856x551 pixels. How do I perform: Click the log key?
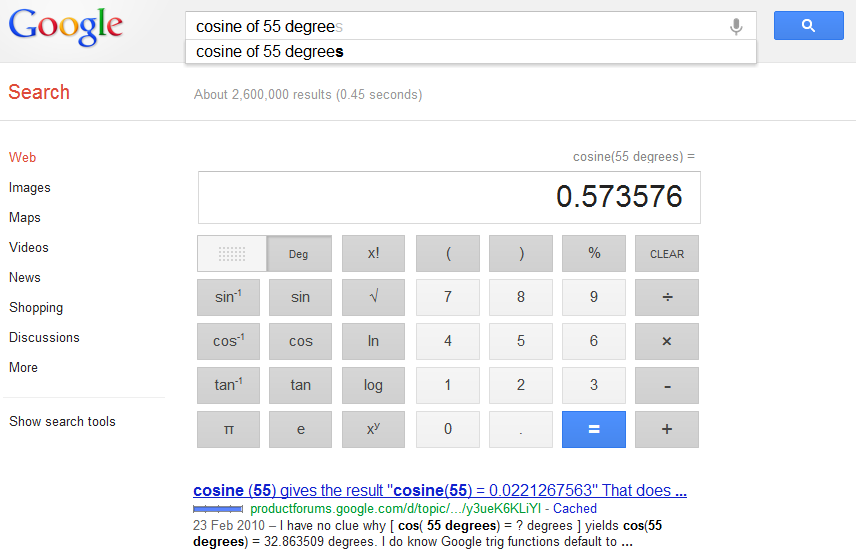coord(373,386)
